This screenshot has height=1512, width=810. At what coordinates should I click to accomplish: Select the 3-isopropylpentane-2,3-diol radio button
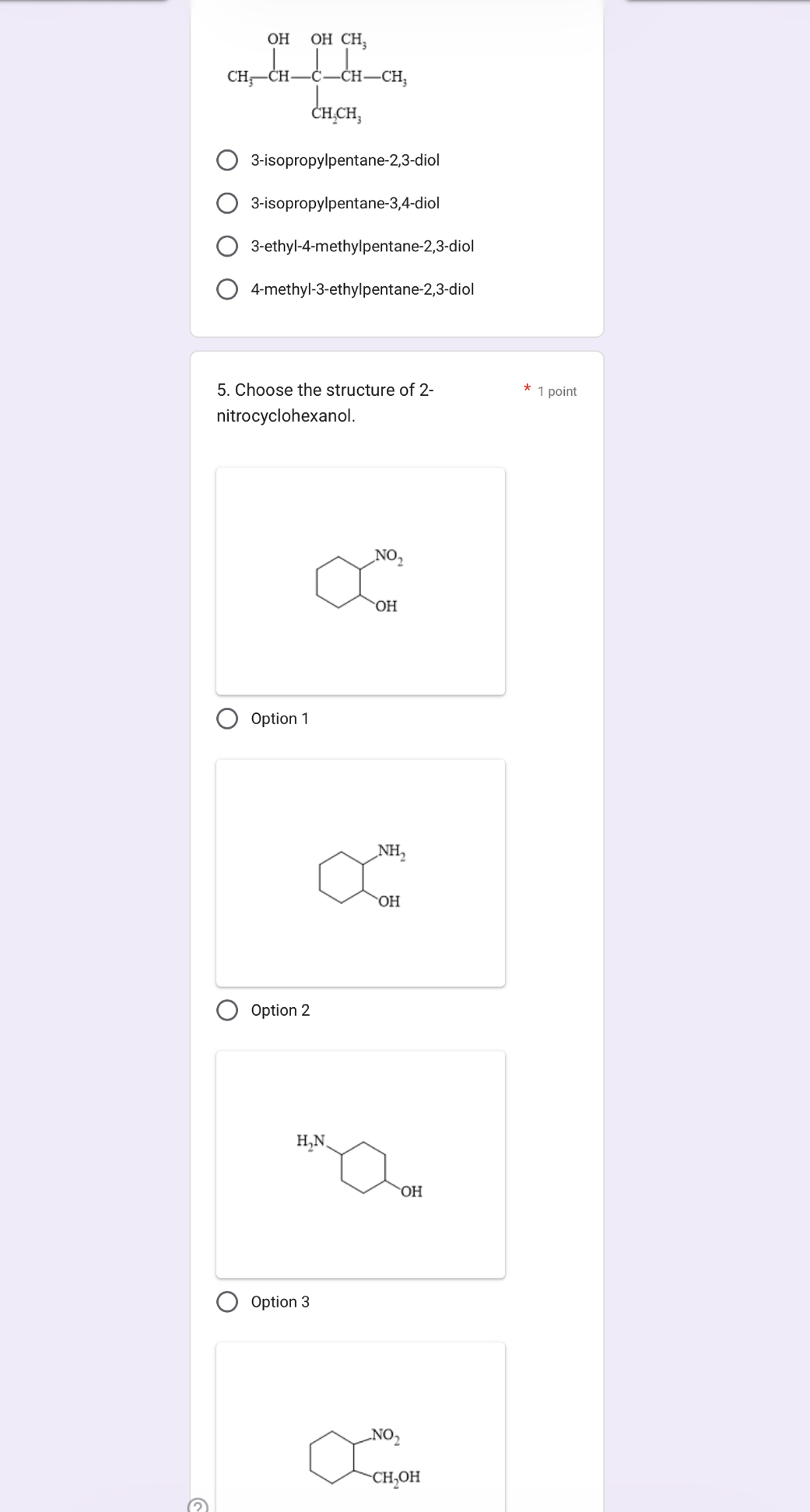pos(227,160)
